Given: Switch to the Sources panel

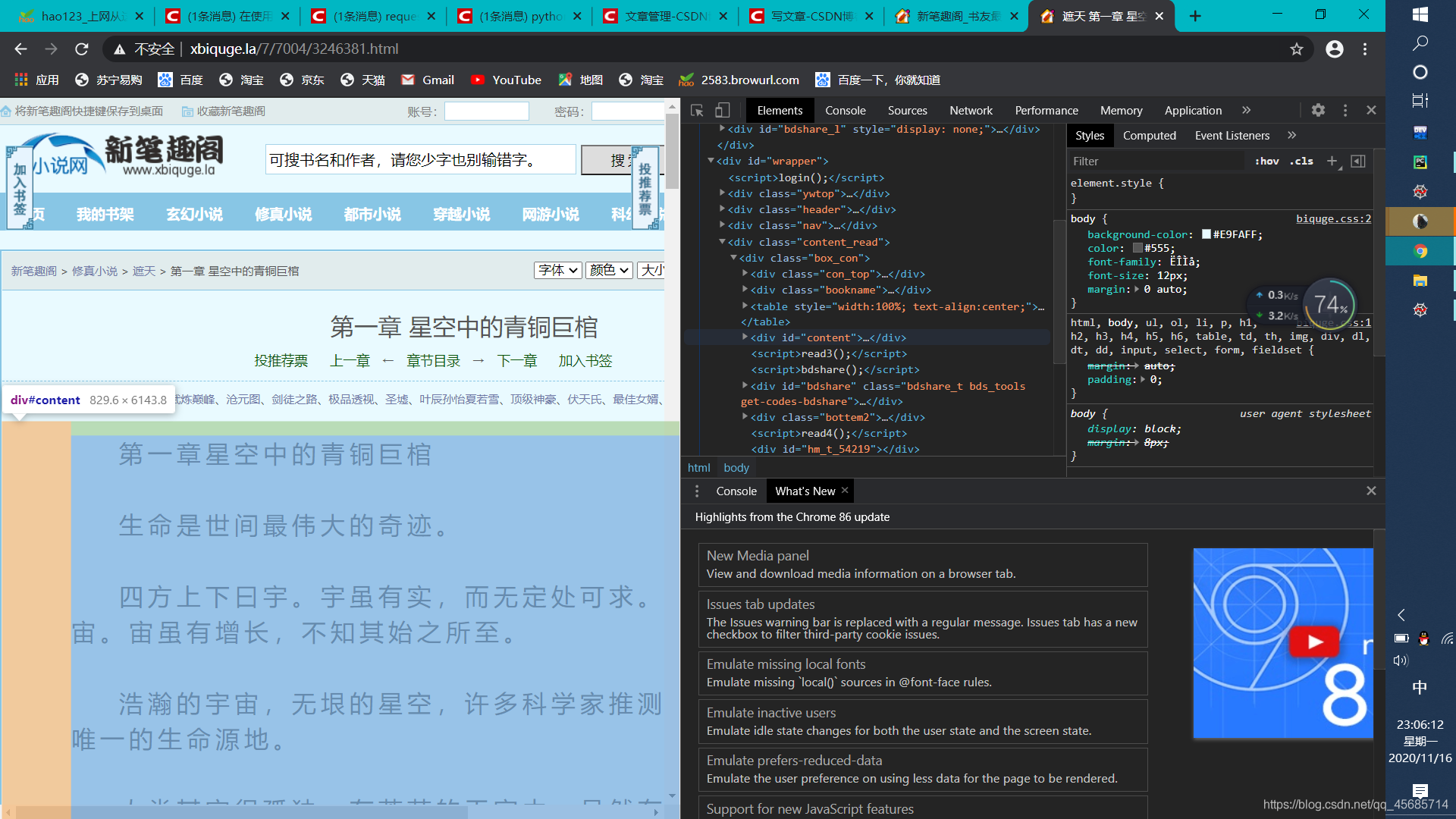Looking at the screenshot, I should click(x=907, y=111).
